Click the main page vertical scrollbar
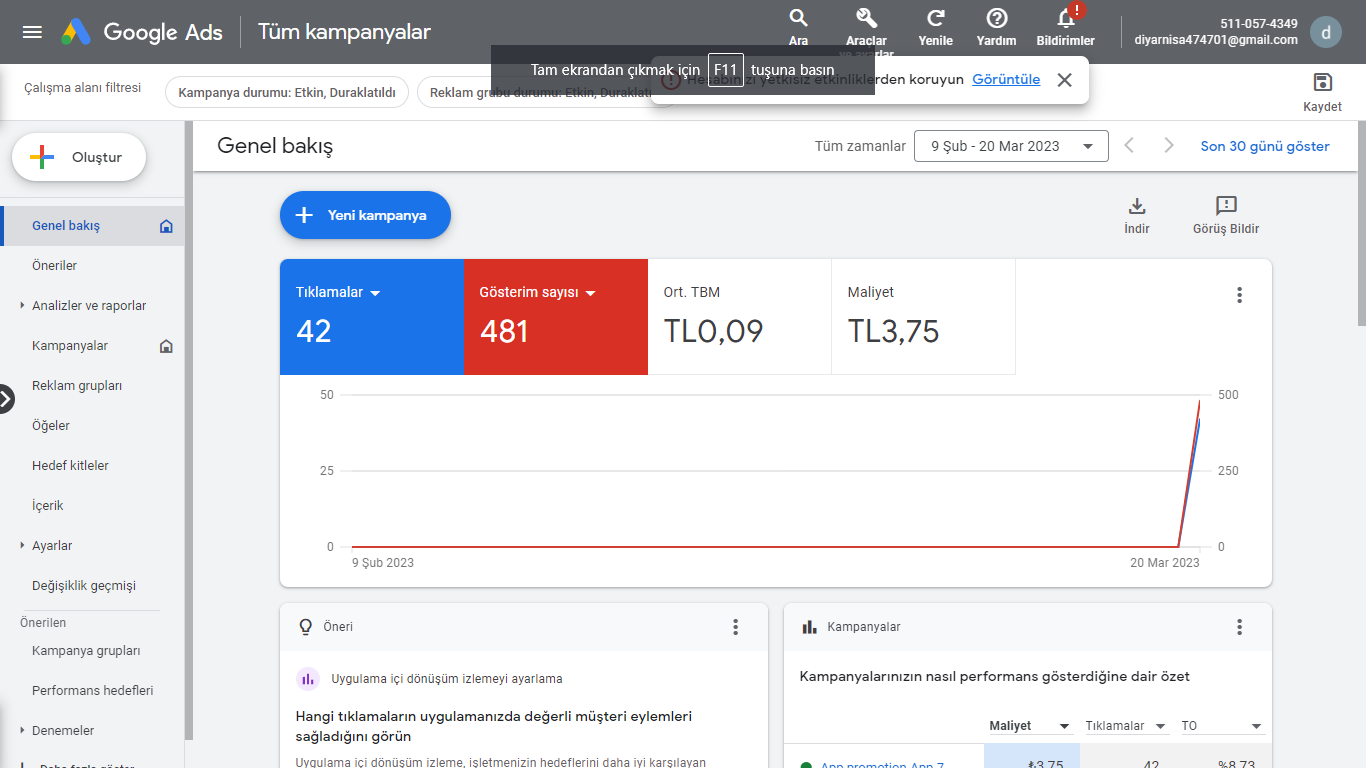The width and height of the screenshot is (1366, 768). pos(1361,225)
